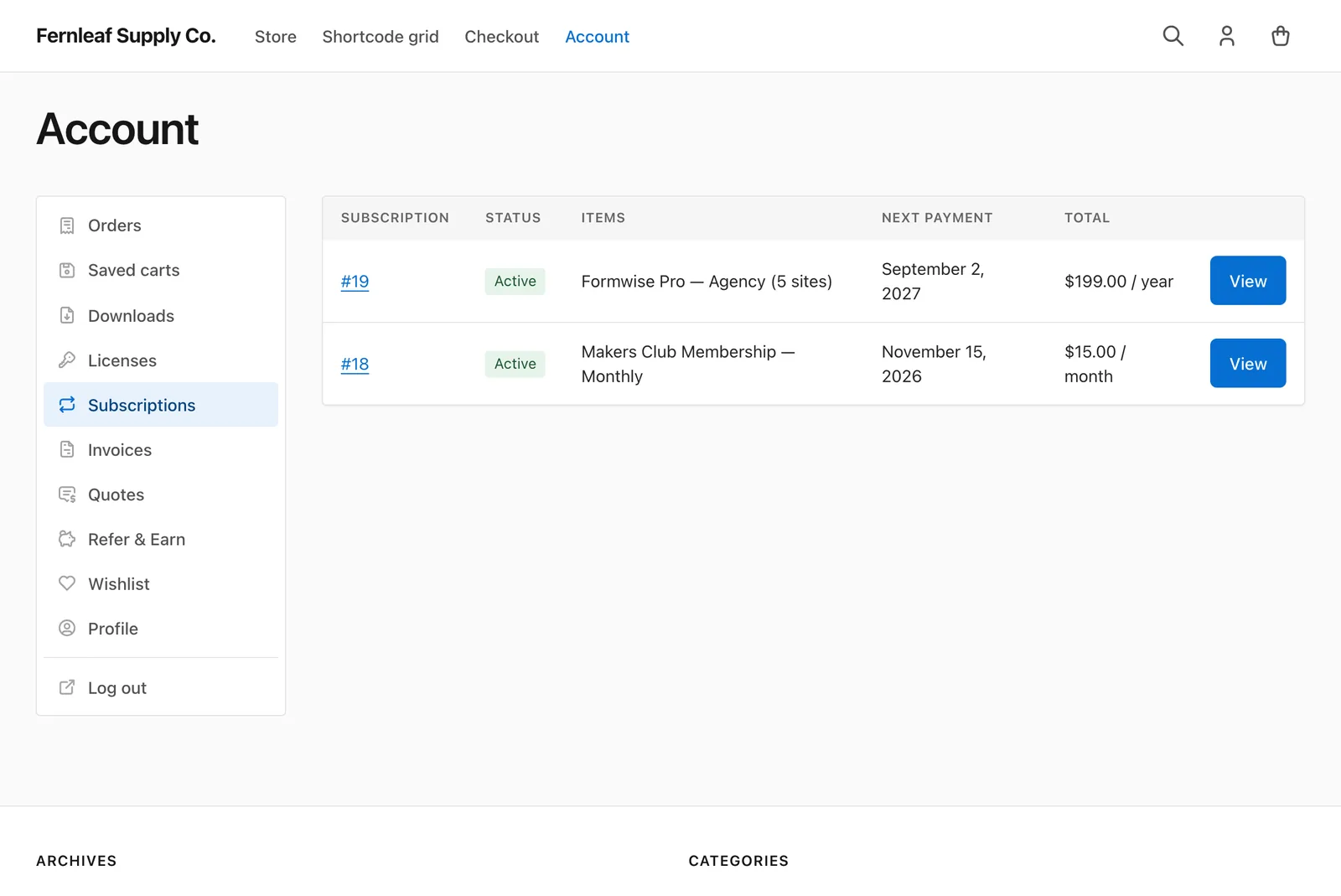Open the Profile sidebar label
The image size is (1341, 896).
coord(113,629)
